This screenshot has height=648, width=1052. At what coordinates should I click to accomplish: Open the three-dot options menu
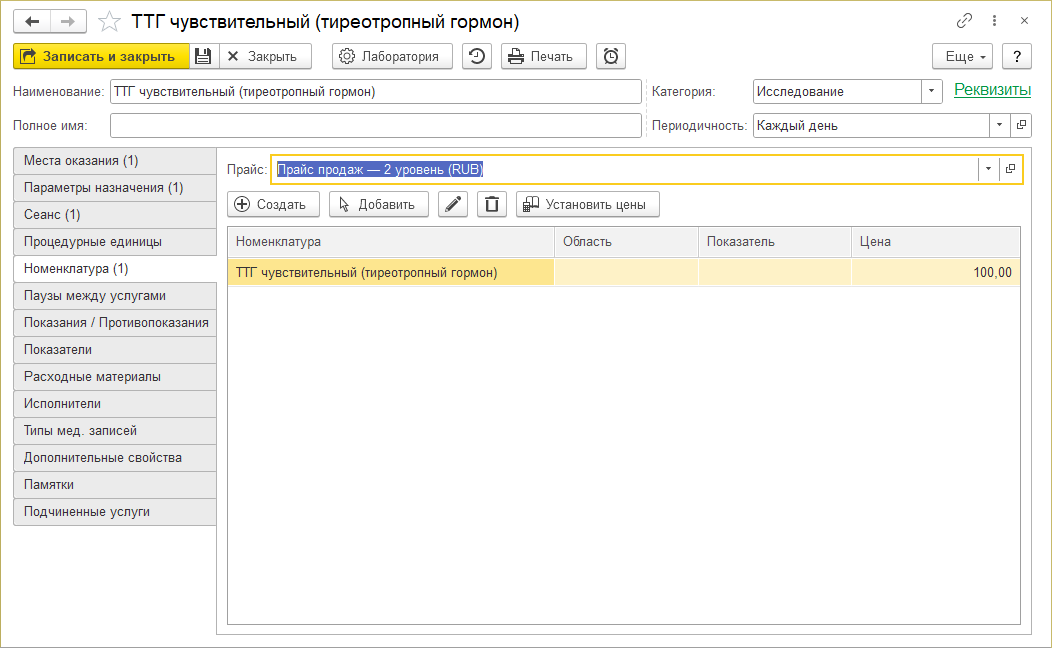(x=994, y=21)
